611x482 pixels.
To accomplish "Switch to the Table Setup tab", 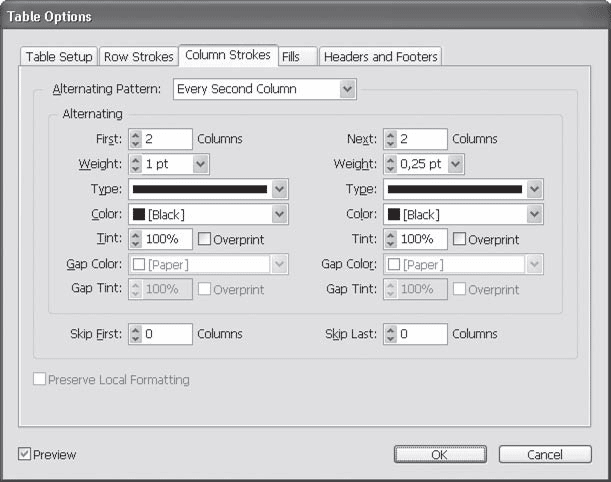I will point(59,57).
